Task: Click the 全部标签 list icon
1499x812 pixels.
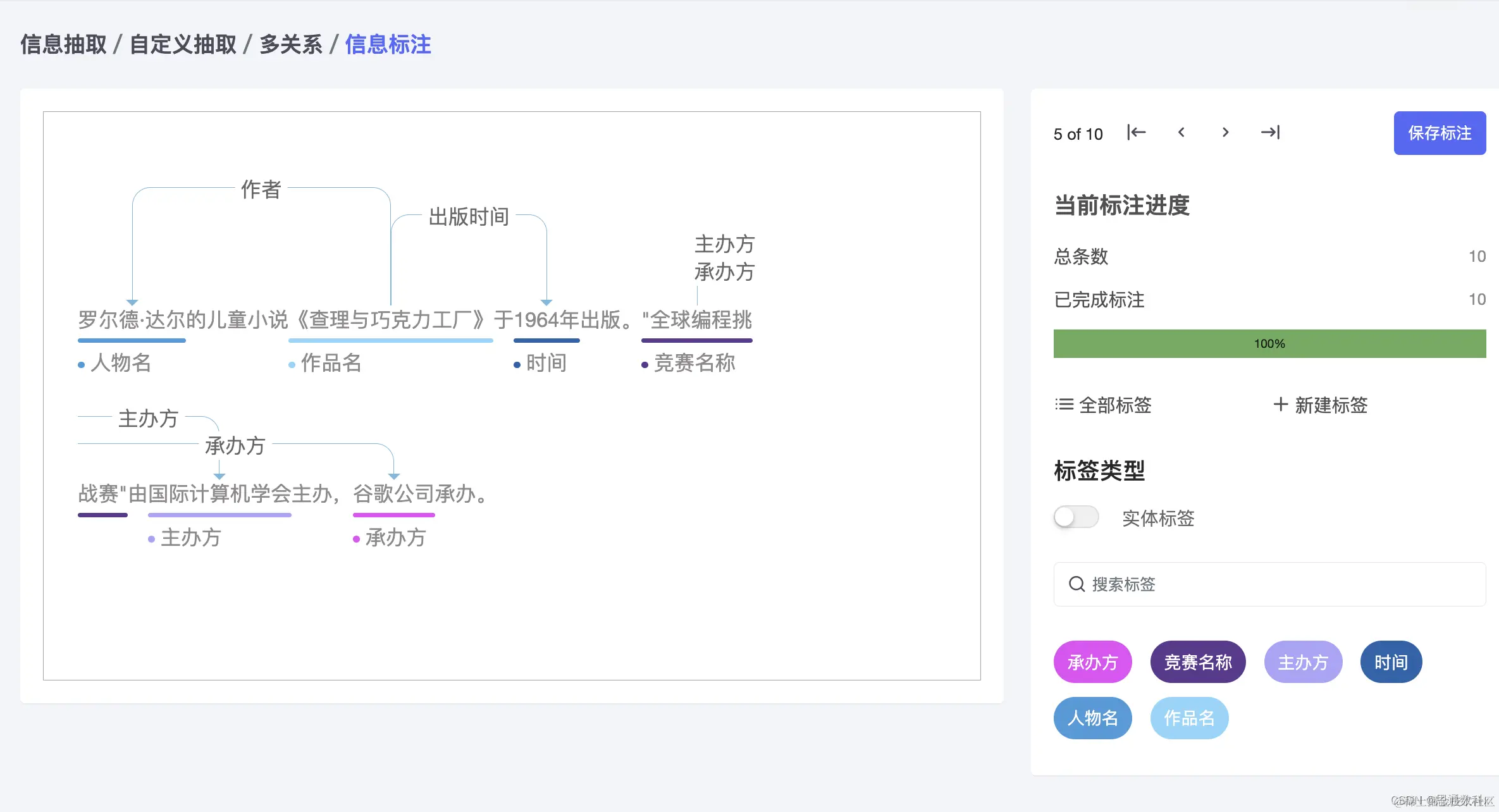Action: click(1064, 405)
